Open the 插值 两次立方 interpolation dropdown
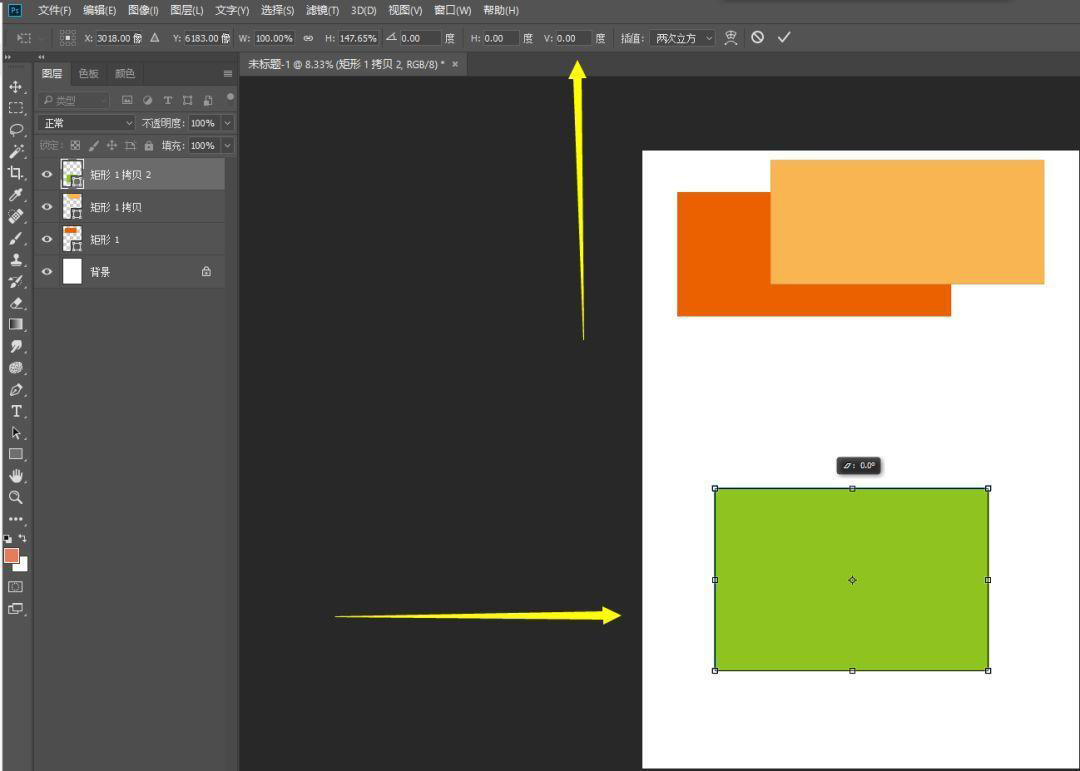This screenshot has height=771, width=1080. coord(683,39)
